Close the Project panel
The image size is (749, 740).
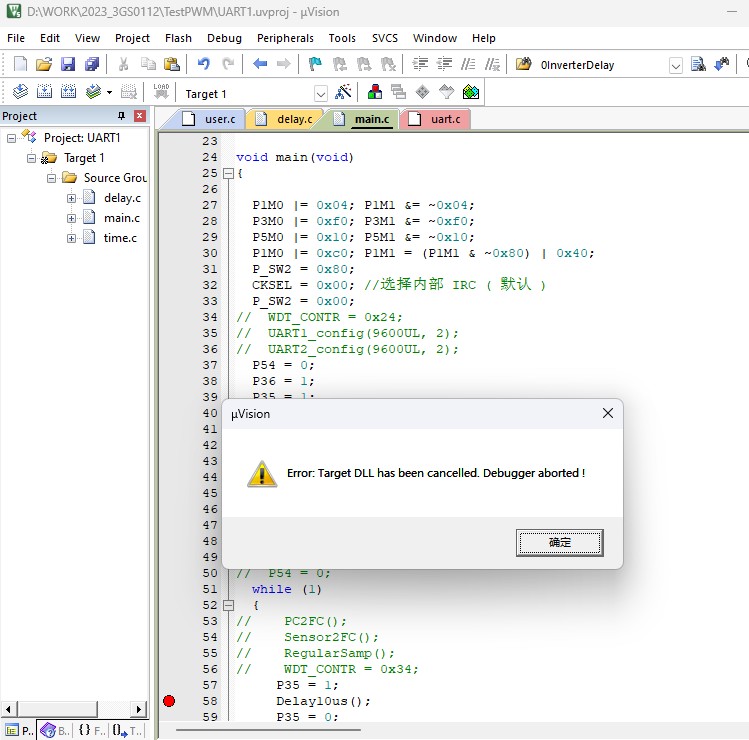pos(139,116)
